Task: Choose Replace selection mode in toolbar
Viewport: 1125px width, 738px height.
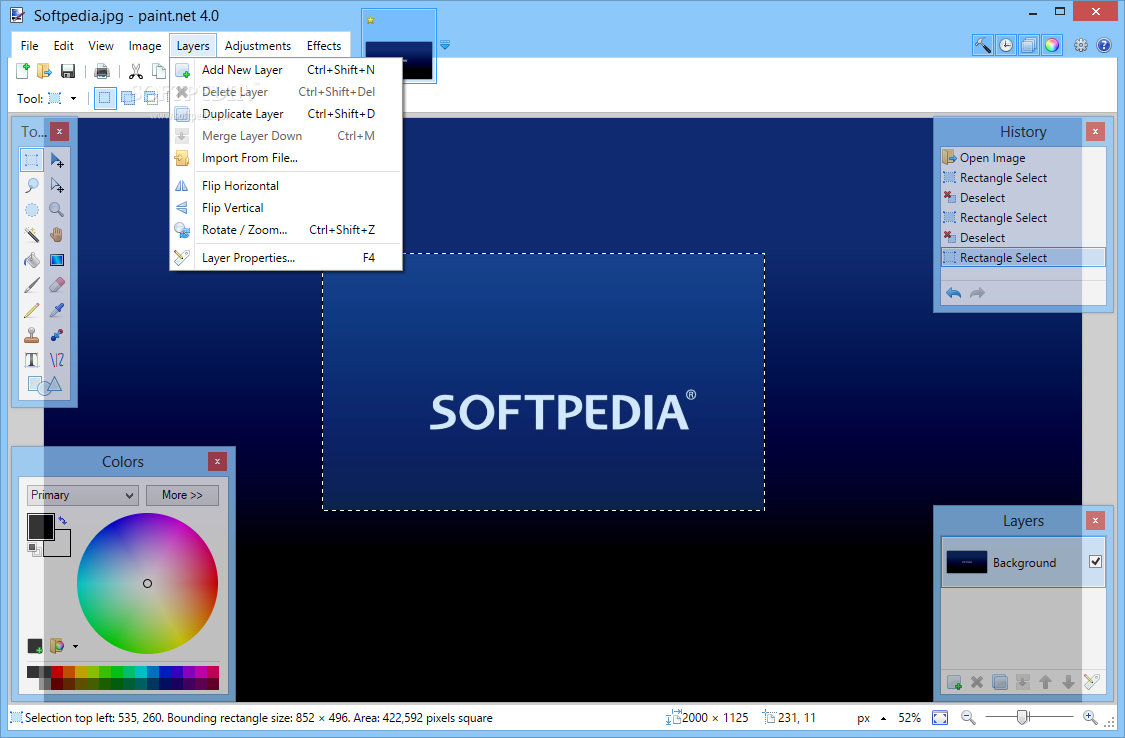Action: [x=105, y=98]
